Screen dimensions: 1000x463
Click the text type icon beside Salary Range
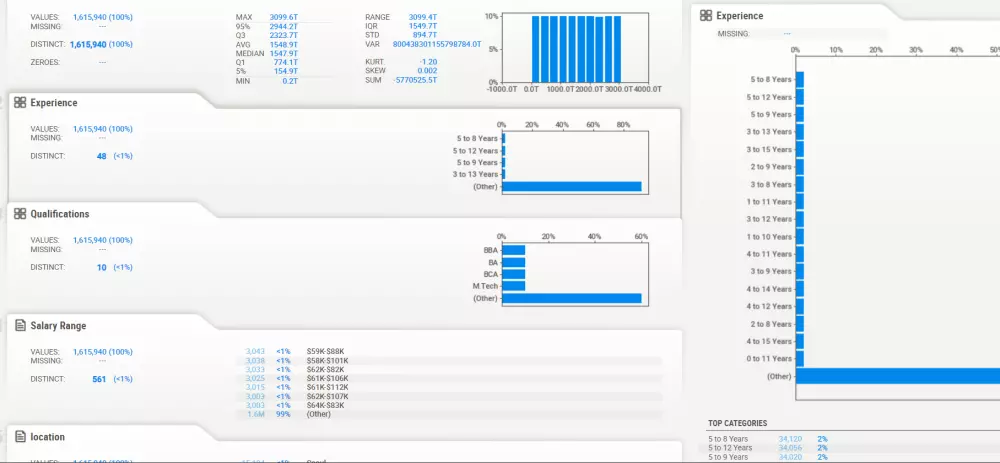click(20, 325)
